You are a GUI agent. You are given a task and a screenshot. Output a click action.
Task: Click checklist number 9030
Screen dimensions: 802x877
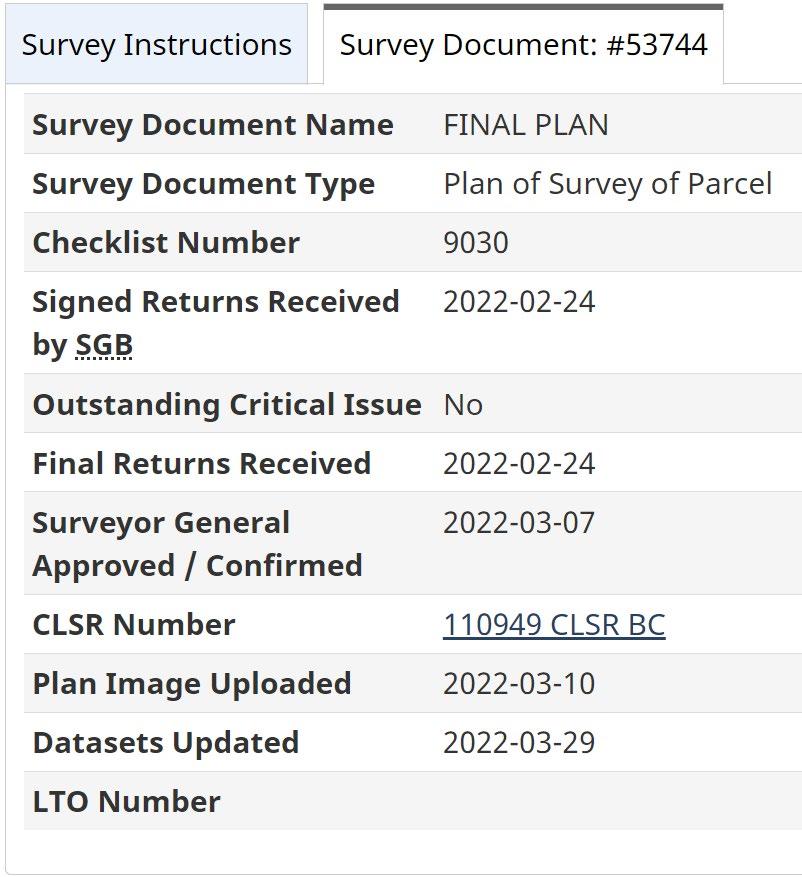point(476,243)
